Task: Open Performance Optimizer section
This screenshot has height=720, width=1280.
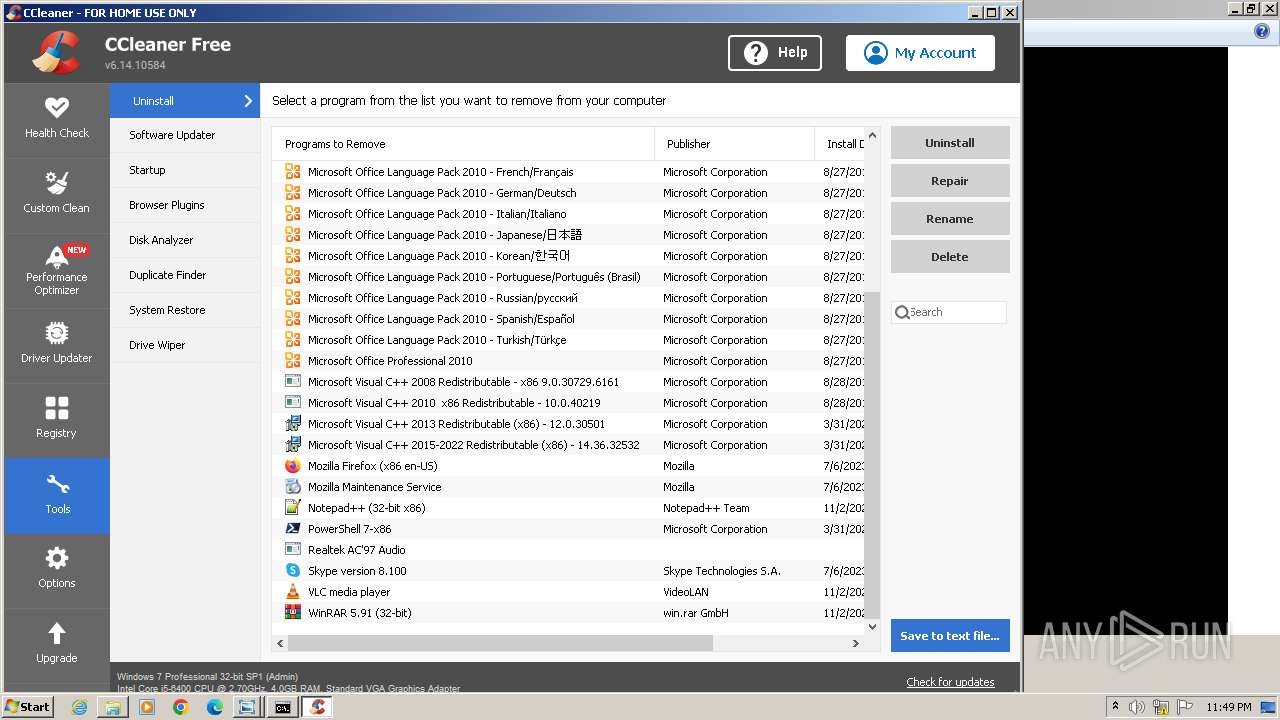Action: (57, 270)
